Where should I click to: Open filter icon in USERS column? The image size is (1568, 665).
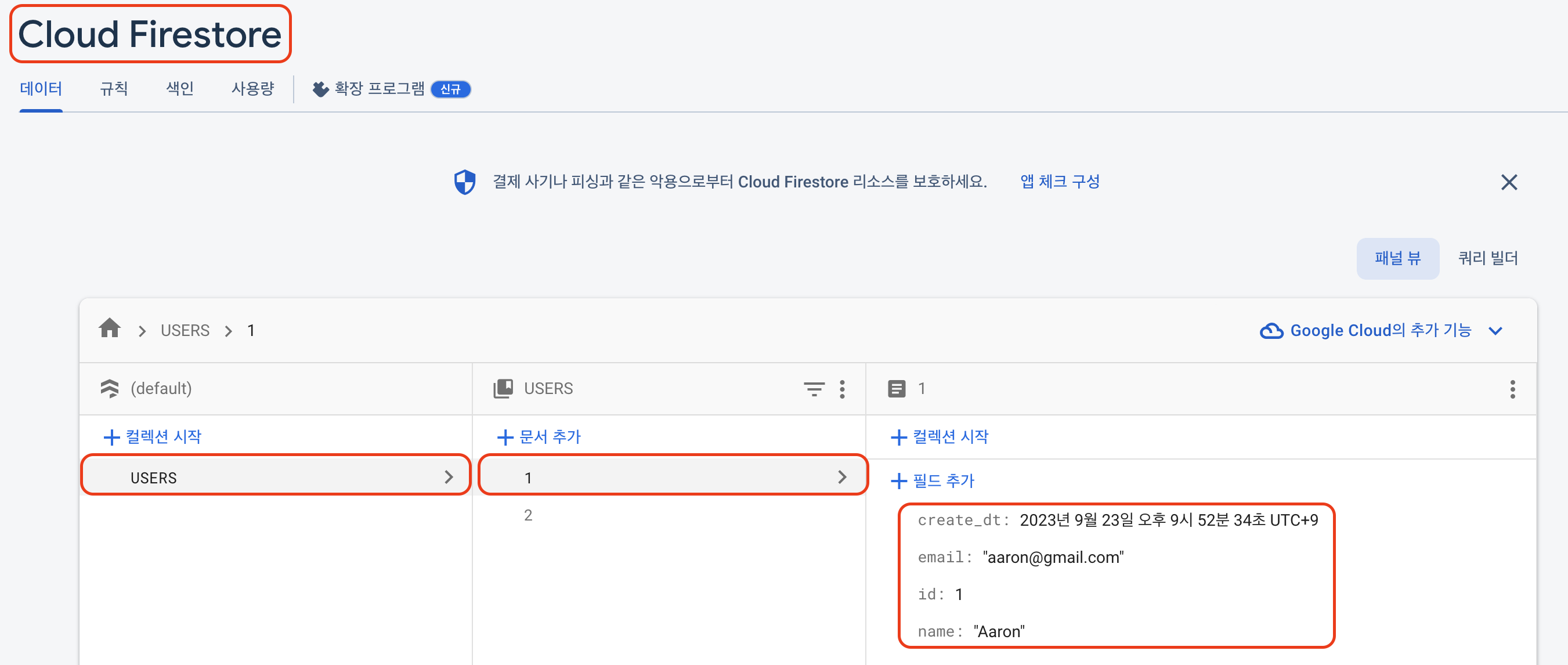click(x=813, y=389)
